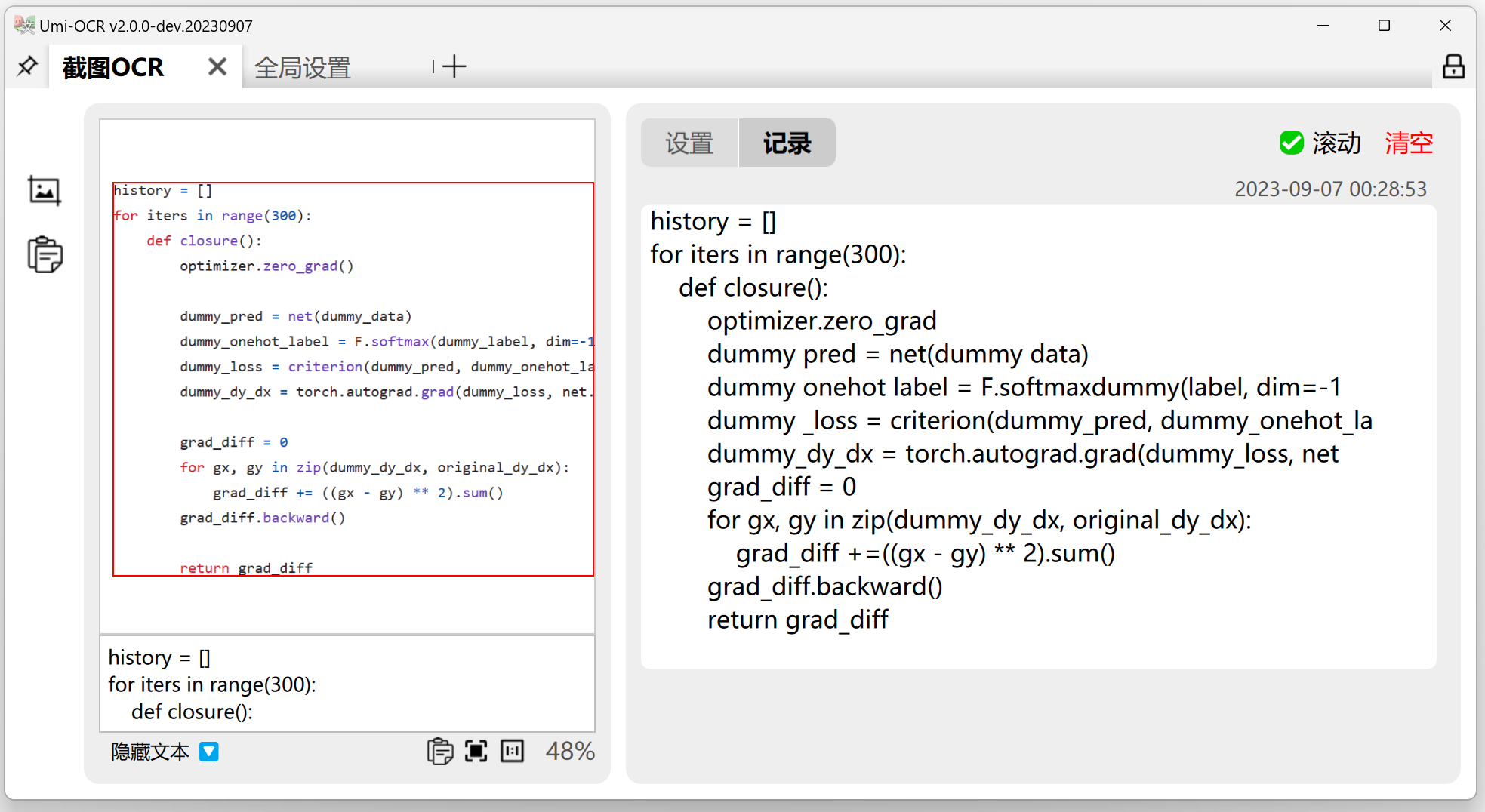Paste clipboard image using sidebar clipboard icon
This screenshot has height=812, width=1485.
click(44, 254)
